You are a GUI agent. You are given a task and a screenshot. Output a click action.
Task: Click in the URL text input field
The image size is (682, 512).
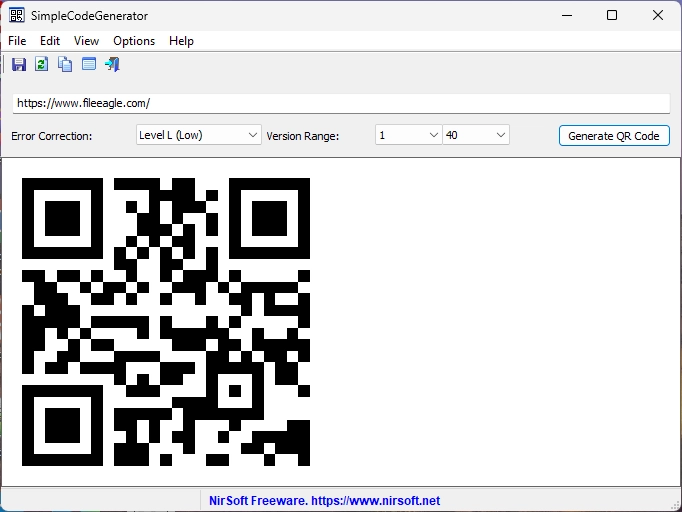[x=341, y=104]
